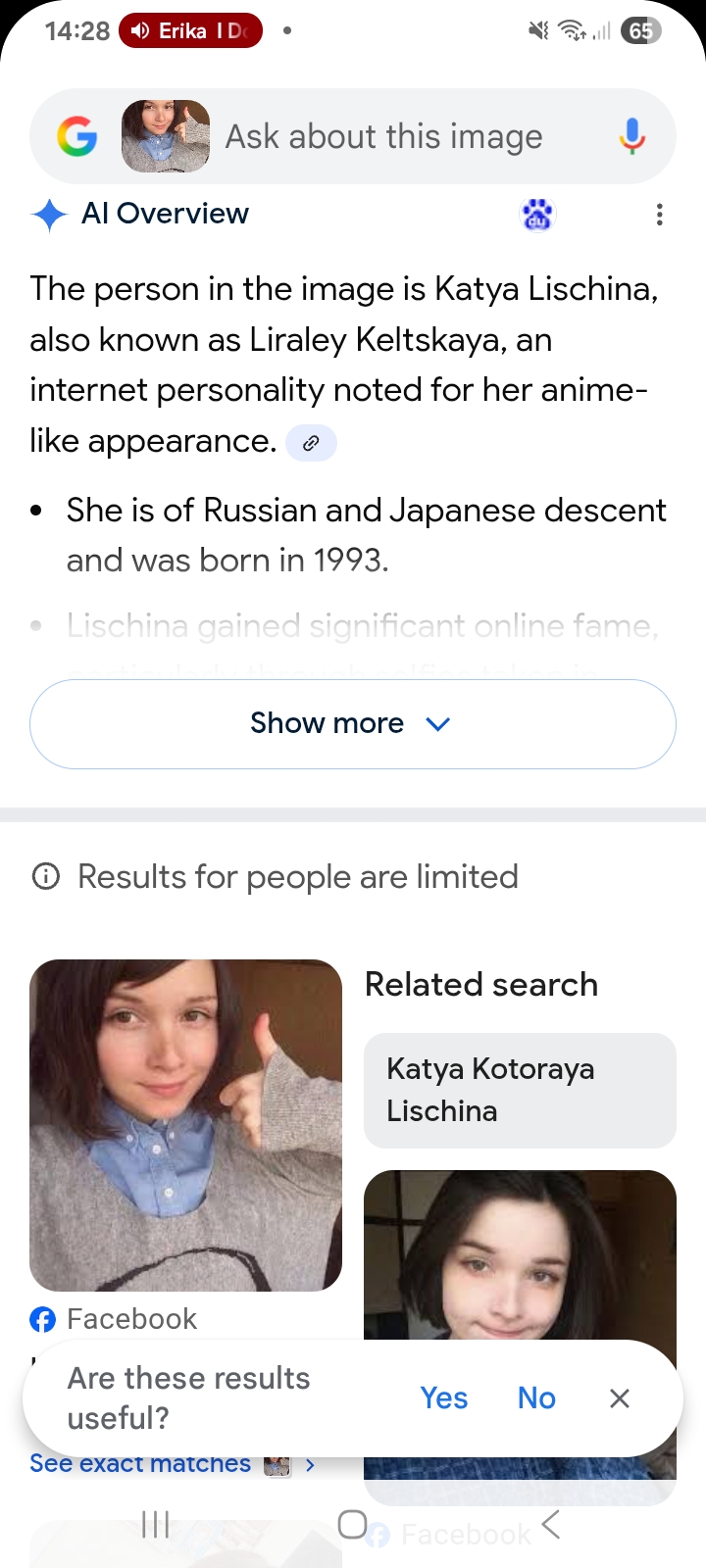Tap the paw print icon near AI Overview
The image size is (706, 1568).
[x=537, y=214]
